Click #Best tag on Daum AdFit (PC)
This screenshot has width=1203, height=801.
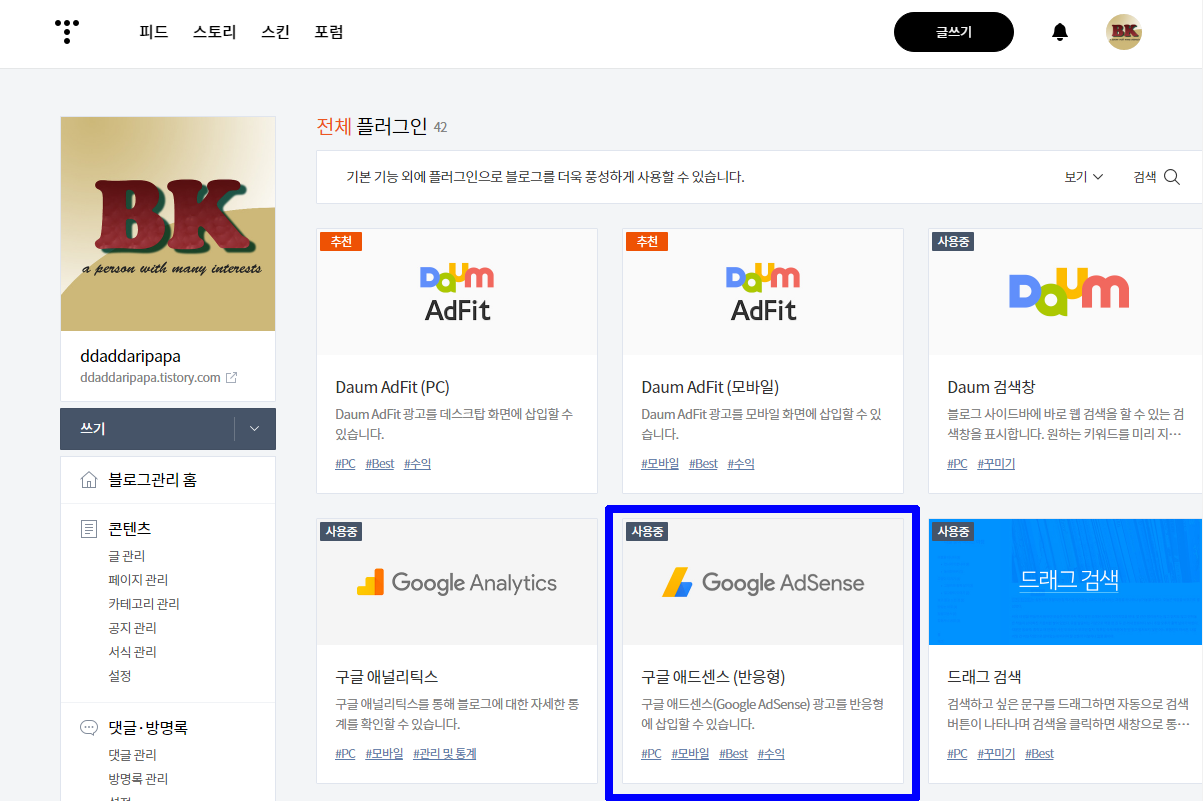pos(380,464)
